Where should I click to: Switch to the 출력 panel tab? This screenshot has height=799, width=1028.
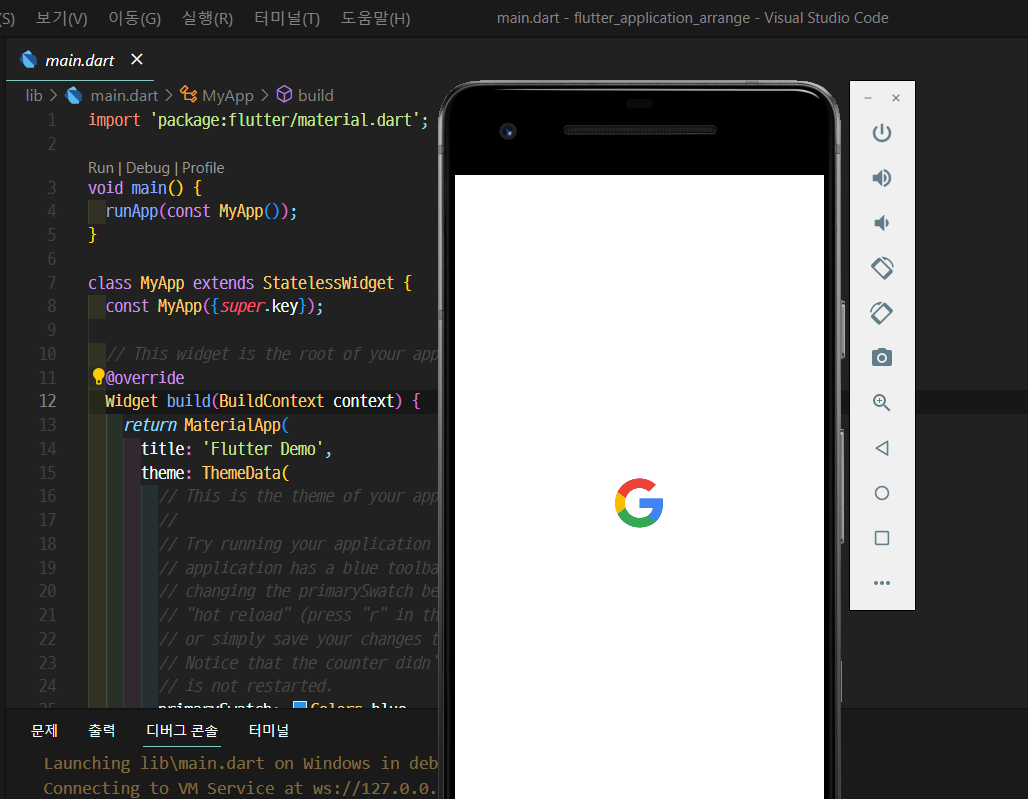coord(102,730)
